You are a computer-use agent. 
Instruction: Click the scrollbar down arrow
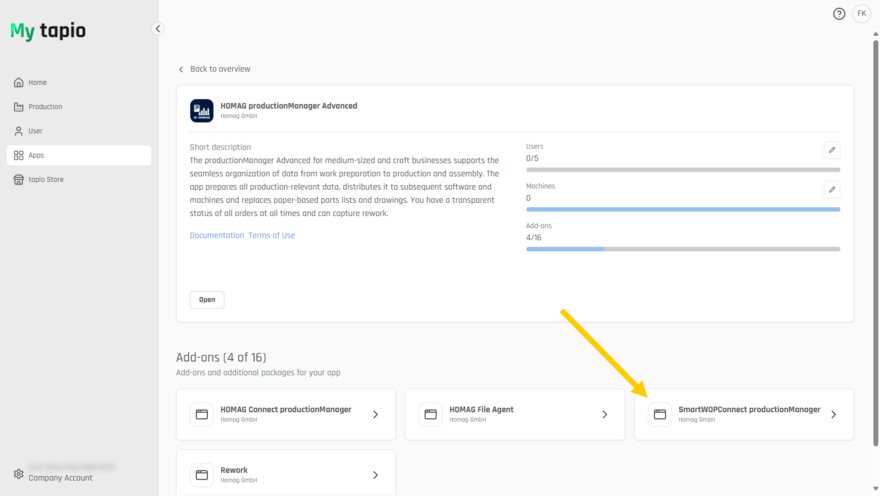click(x=876, y=489)
